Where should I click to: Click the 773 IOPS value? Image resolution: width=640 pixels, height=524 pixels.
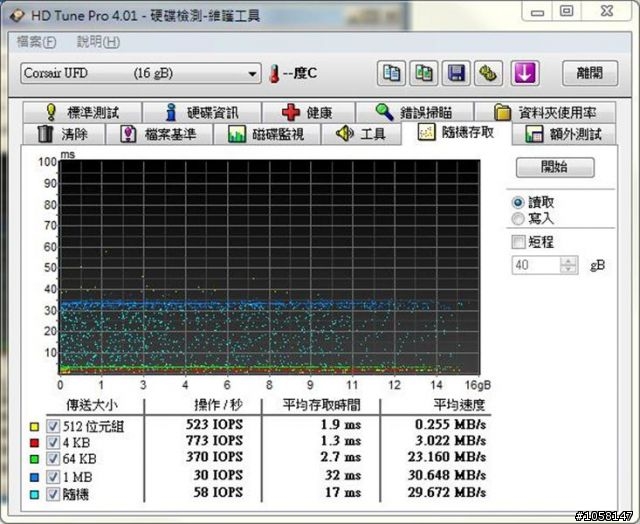point(214,440)
